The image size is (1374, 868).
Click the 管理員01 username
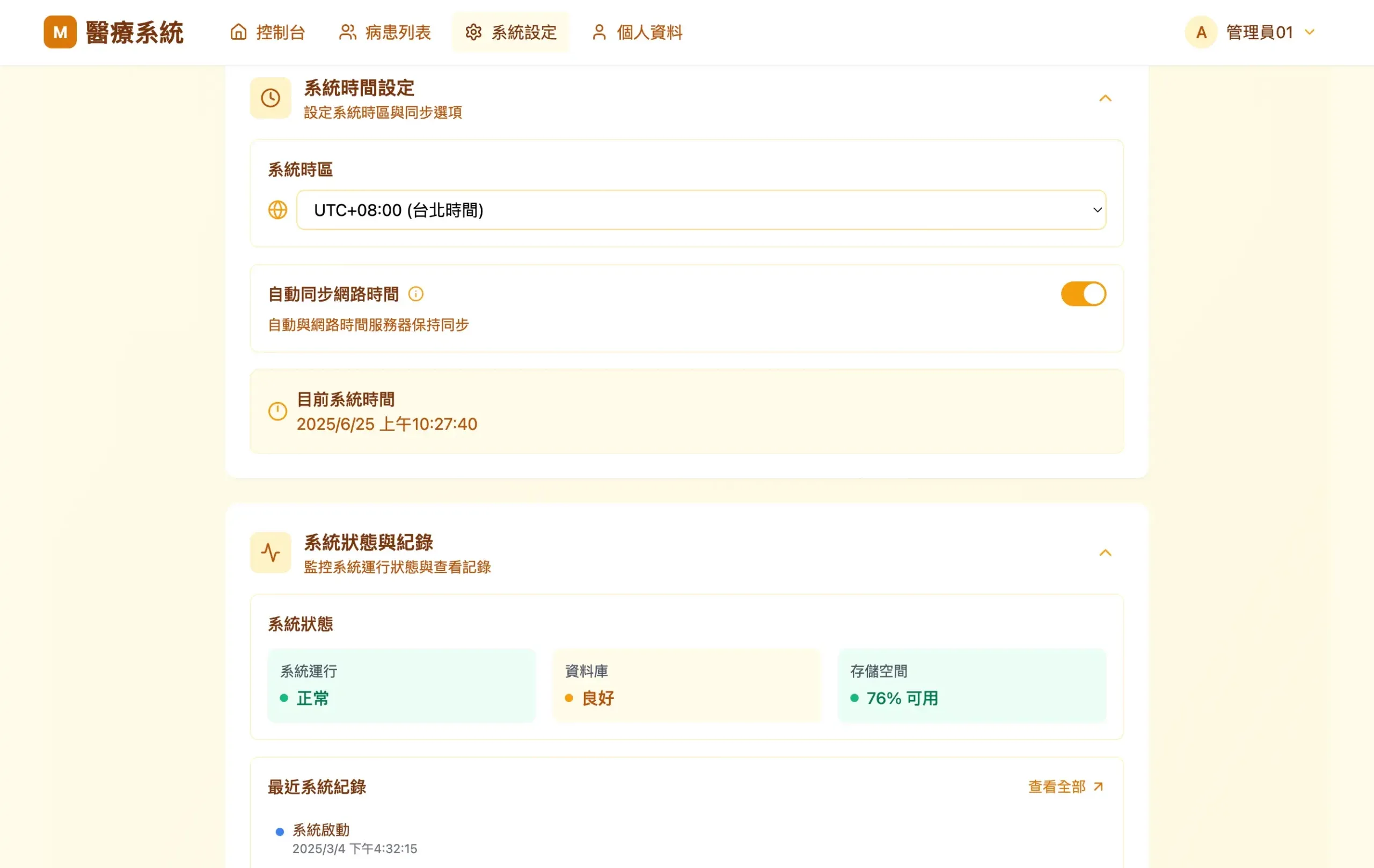point(1259,32)
